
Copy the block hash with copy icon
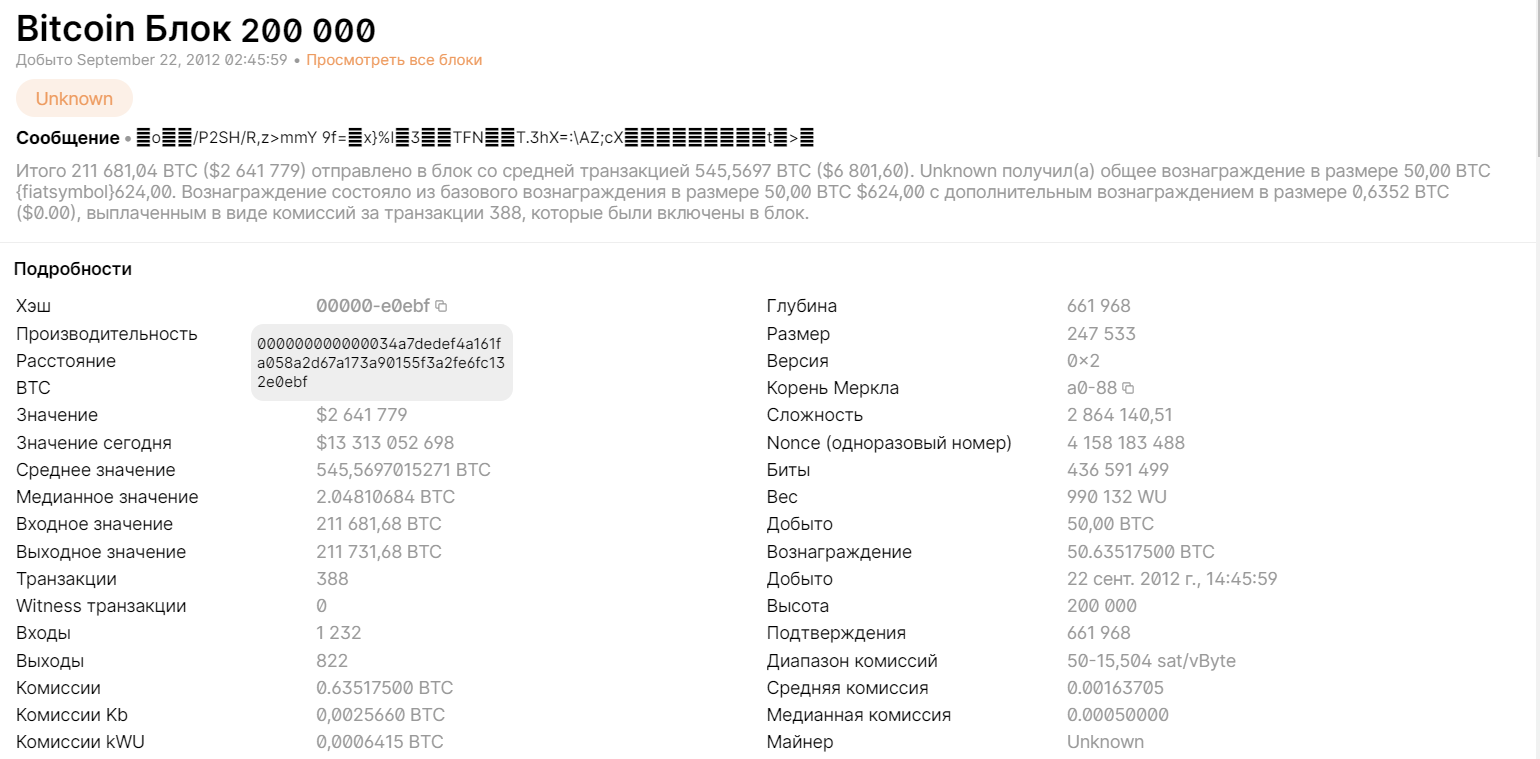coord(441,306)
